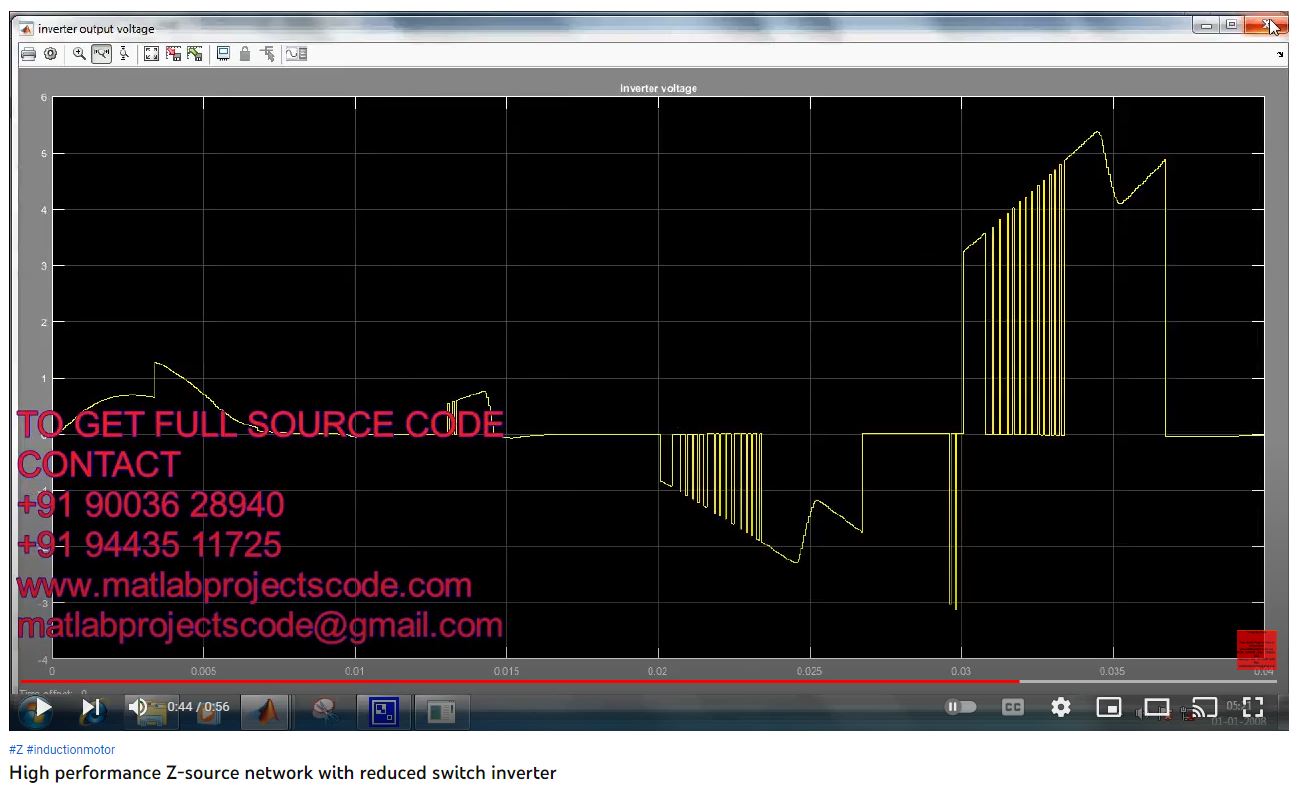This screenshot has height=792, width=1299.
Task: Click the Signal selection icon
Action: (267, 54)
